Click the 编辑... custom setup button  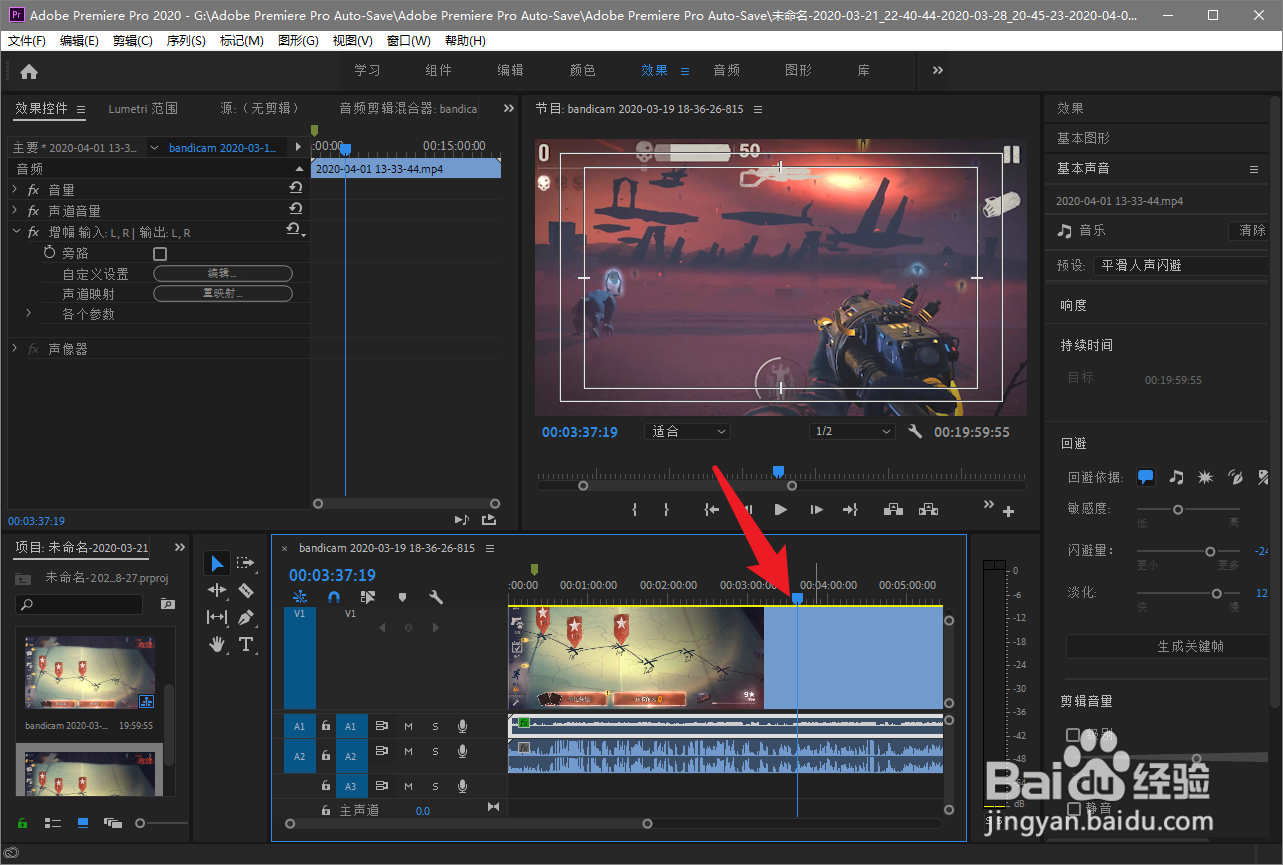pos(222,274)
